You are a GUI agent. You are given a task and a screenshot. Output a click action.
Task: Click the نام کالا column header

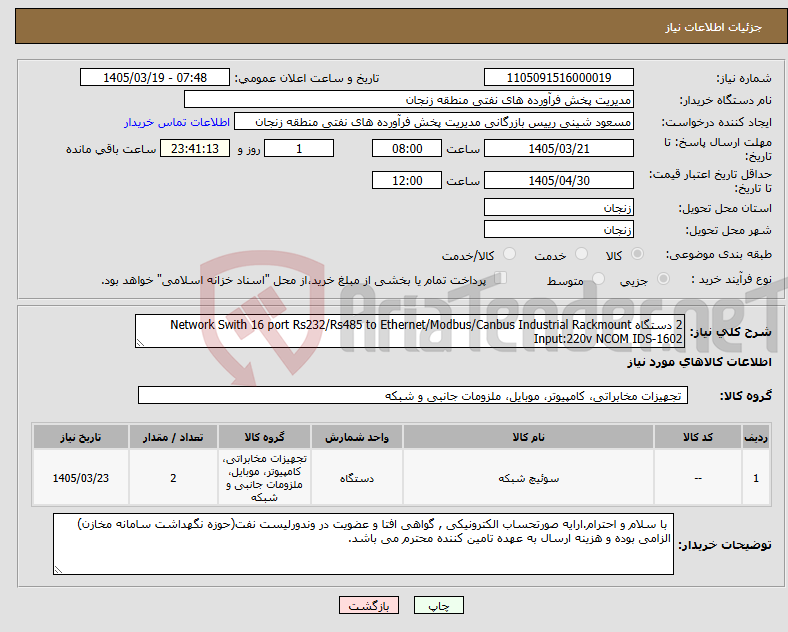pos(528,437)
